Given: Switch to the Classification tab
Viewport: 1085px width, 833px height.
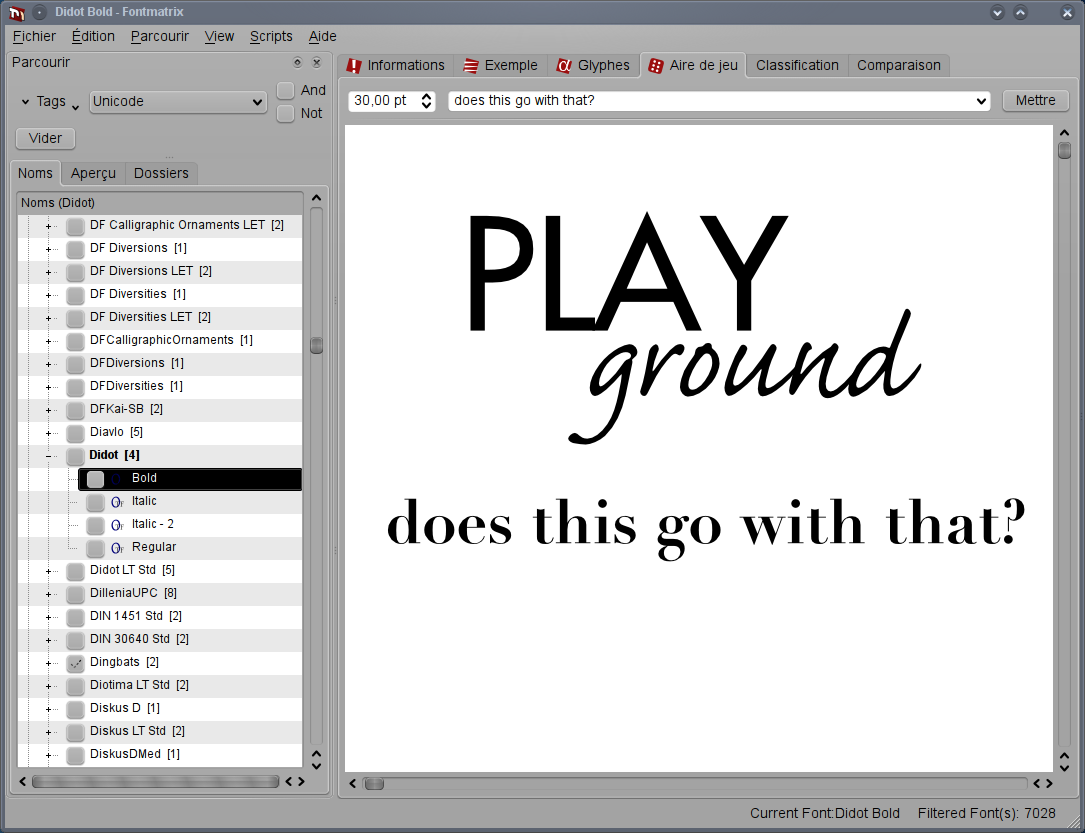Looking at the screenshot, I should [796, 66].
